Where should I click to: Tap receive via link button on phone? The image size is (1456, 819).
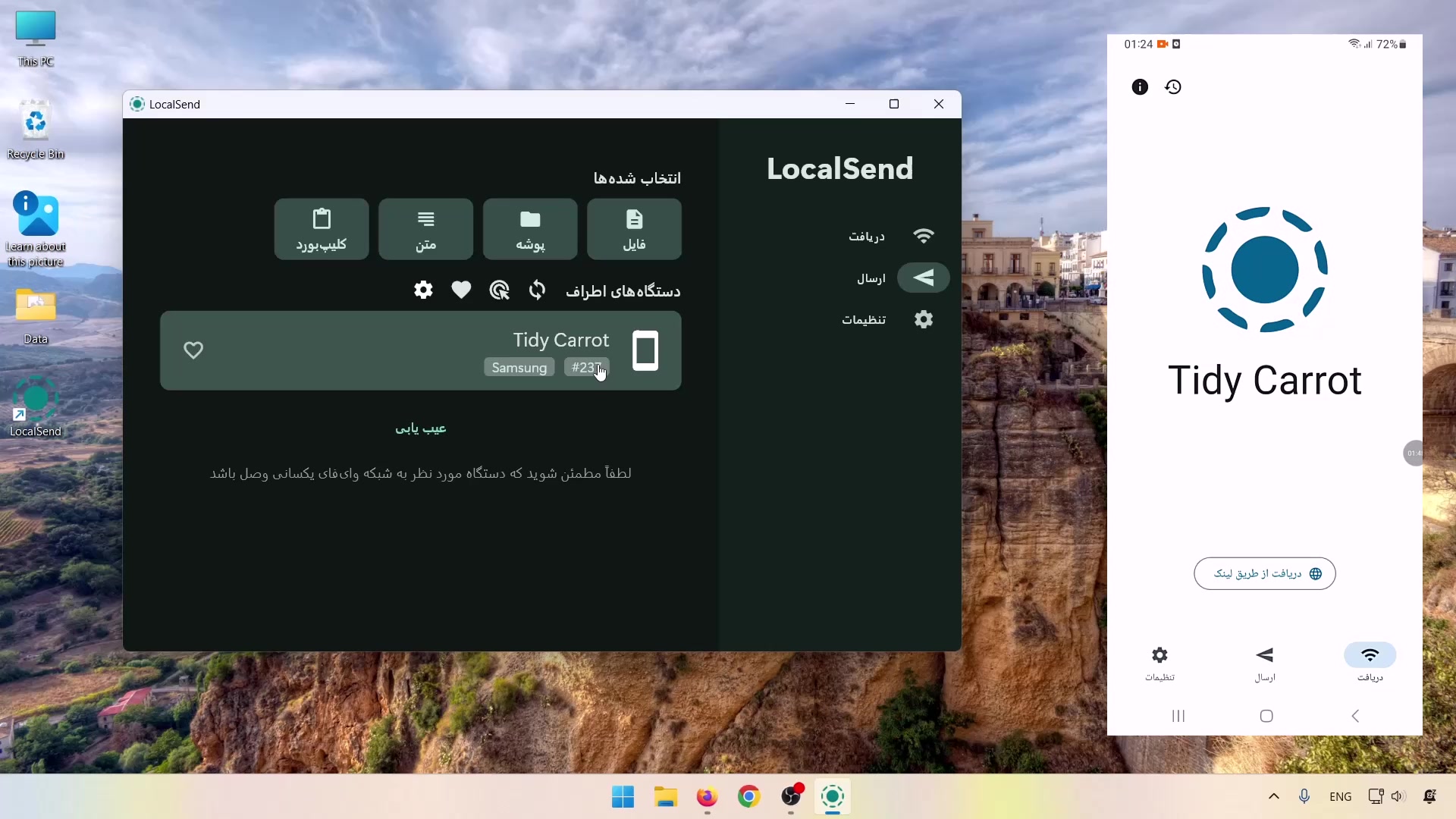click(x=1265, y=573)
